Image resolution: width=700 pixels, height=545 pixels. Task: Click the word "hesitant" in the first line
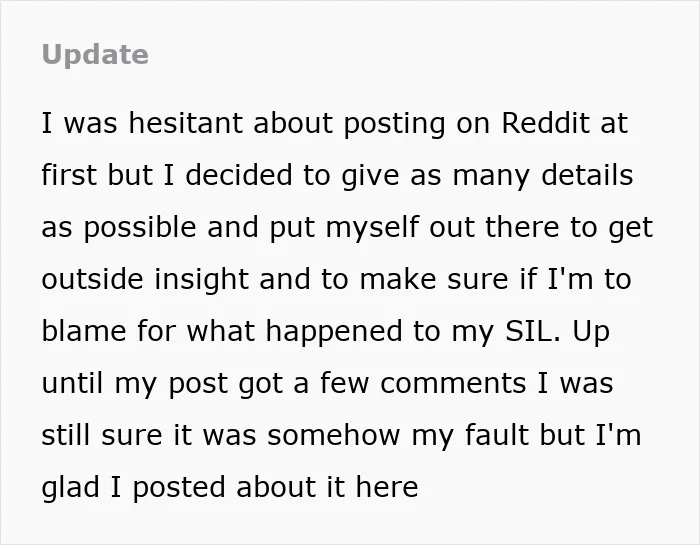pos(185,123)
